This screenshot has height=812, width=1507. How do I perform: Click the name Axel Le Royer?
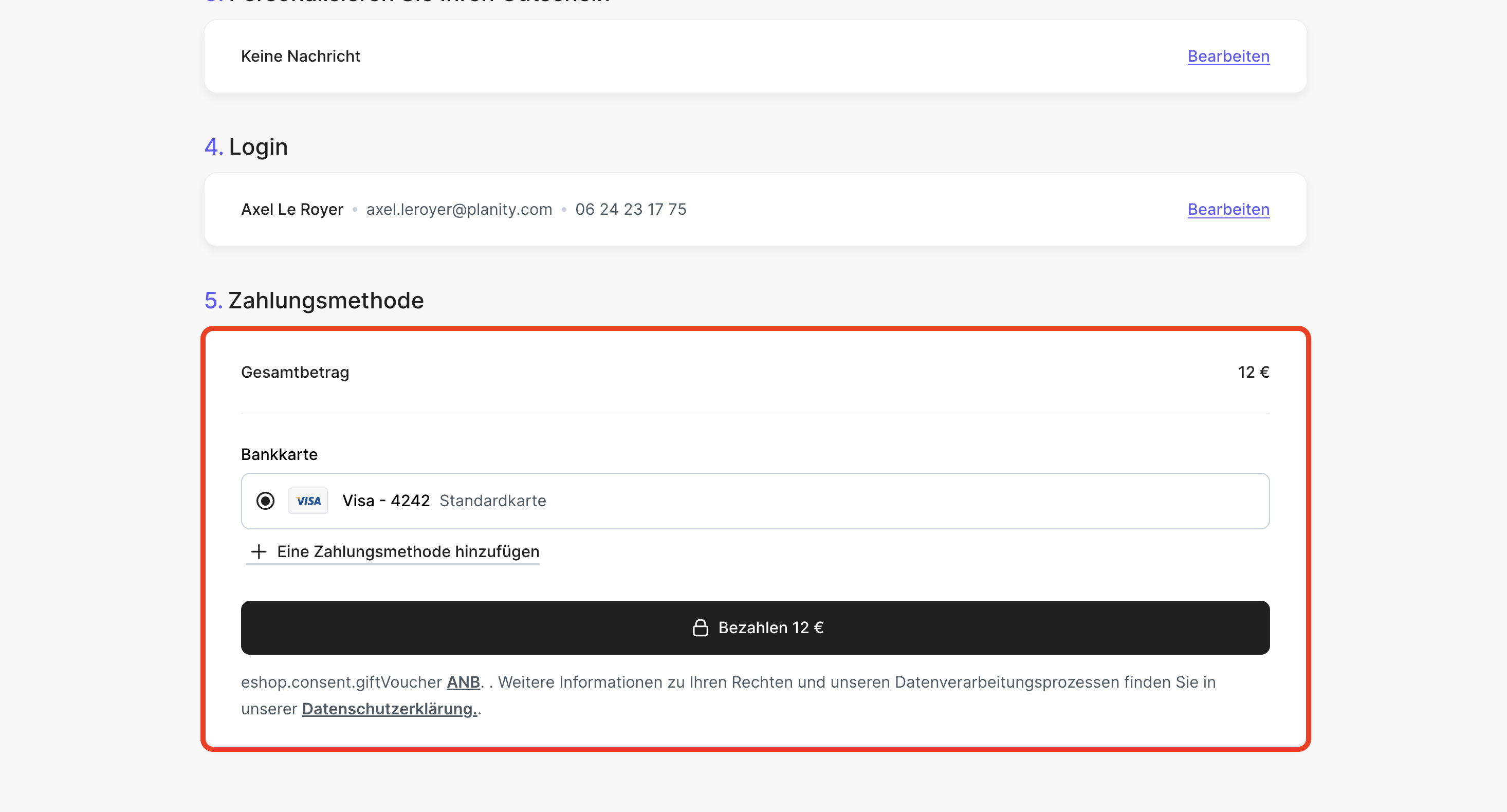point(292,210)
